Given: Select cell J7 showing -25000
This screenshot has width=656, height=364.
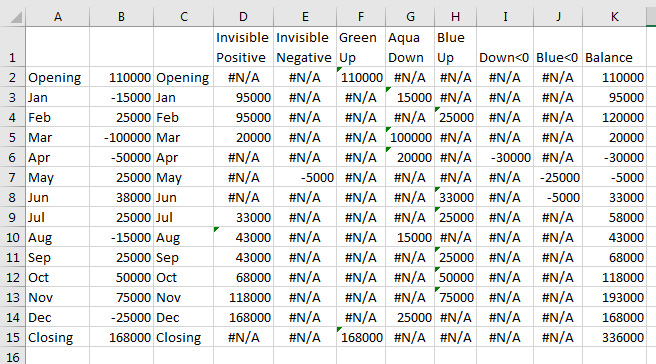Looking at the screenshot, I should point(558,177).
